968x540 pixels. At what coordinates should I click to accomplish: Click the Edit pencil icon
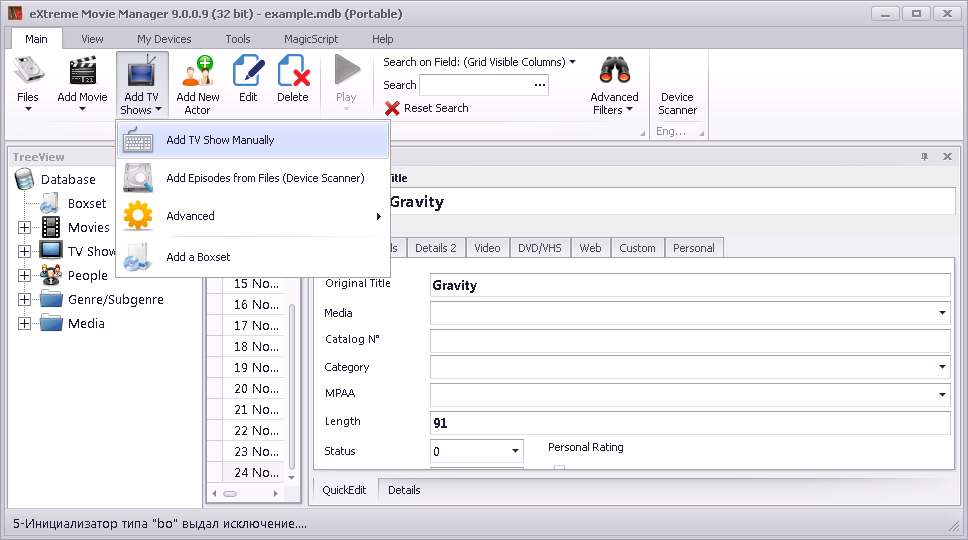tap(248, 70)
